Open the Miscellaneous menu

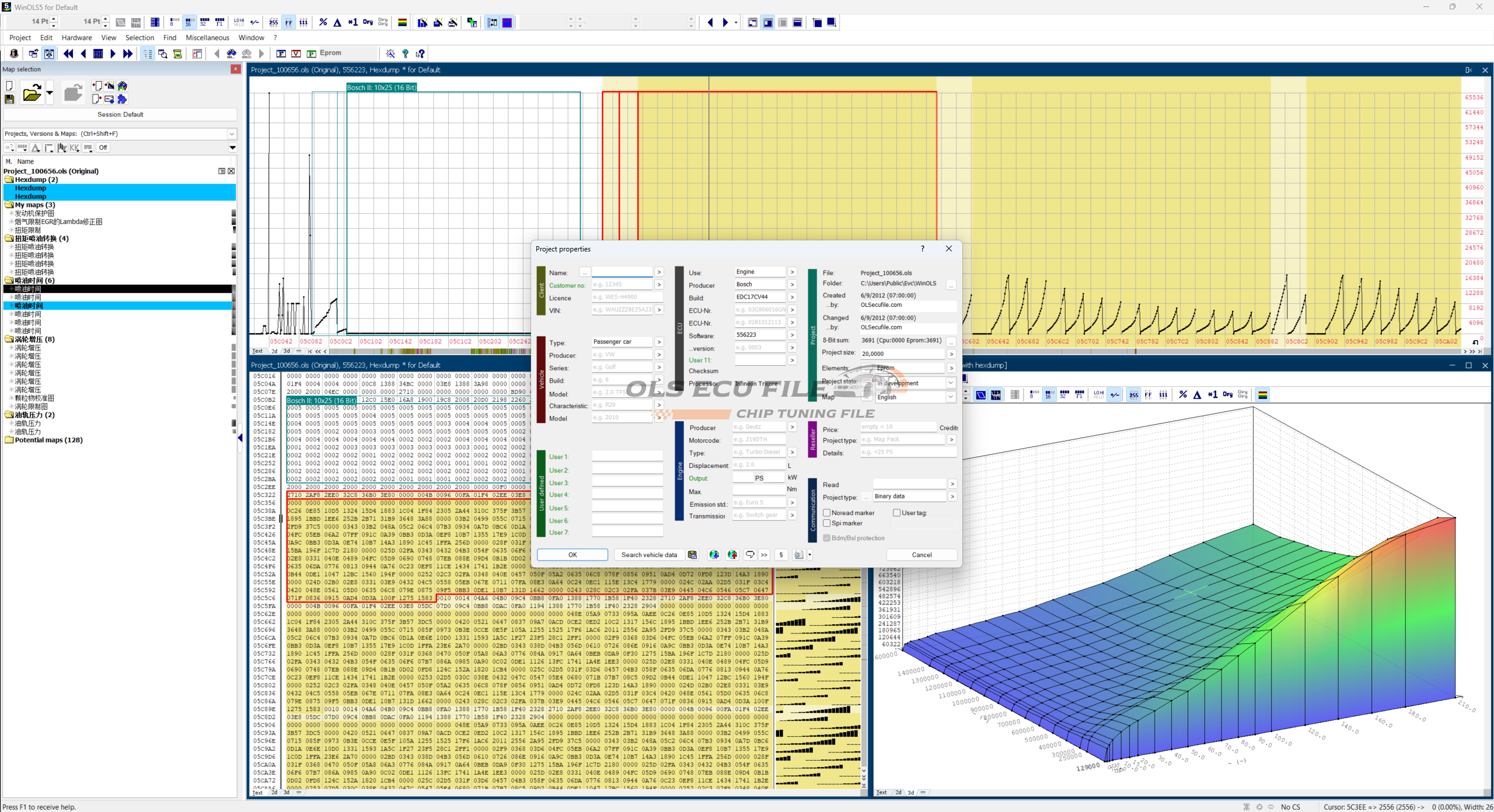pos(207,38)
